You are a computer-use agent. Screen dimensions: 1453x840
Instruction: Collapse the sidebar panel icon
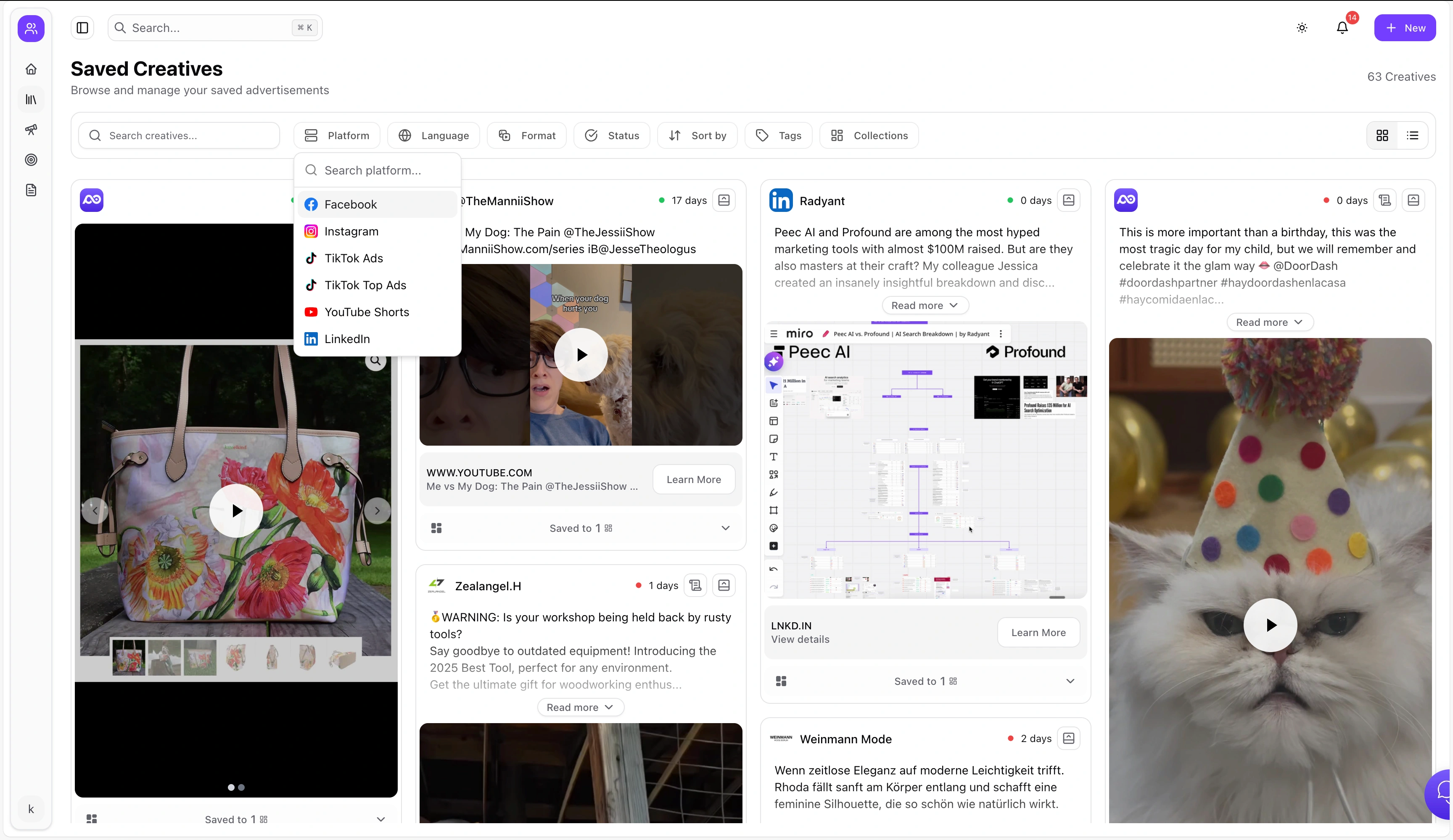coord(82,28)
